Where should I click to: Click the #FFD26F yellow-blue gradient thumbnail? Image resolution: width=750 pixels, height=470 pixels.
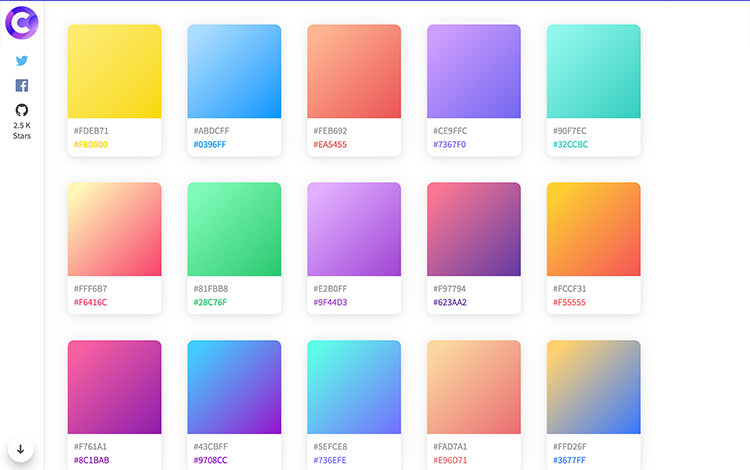(593, 387)
